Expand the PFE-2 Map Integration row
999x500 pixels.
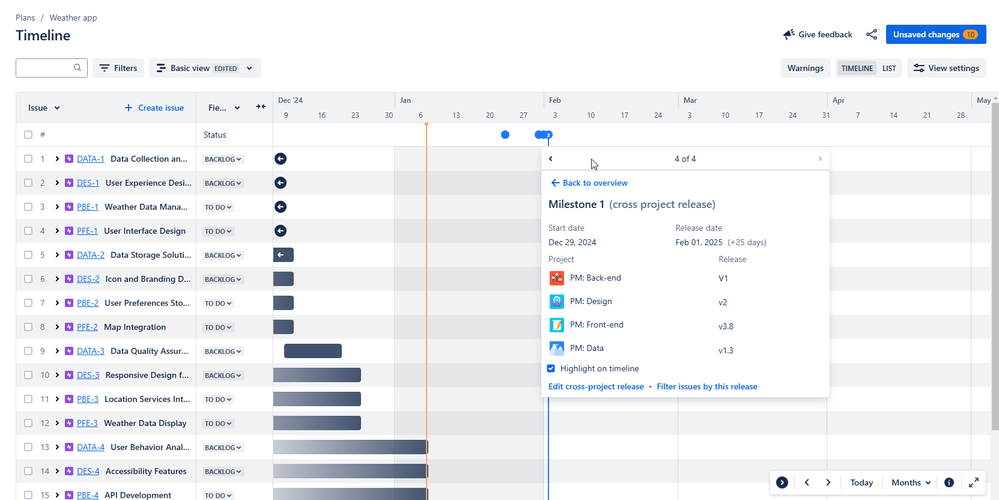57,327
